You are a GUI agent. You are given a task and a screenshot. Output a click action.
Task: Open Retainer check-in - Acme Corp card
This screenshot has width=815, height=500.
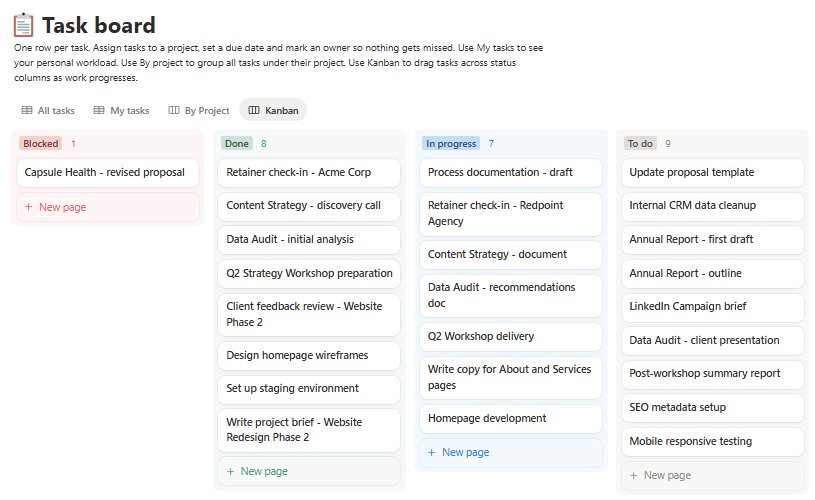coord(309,173)
